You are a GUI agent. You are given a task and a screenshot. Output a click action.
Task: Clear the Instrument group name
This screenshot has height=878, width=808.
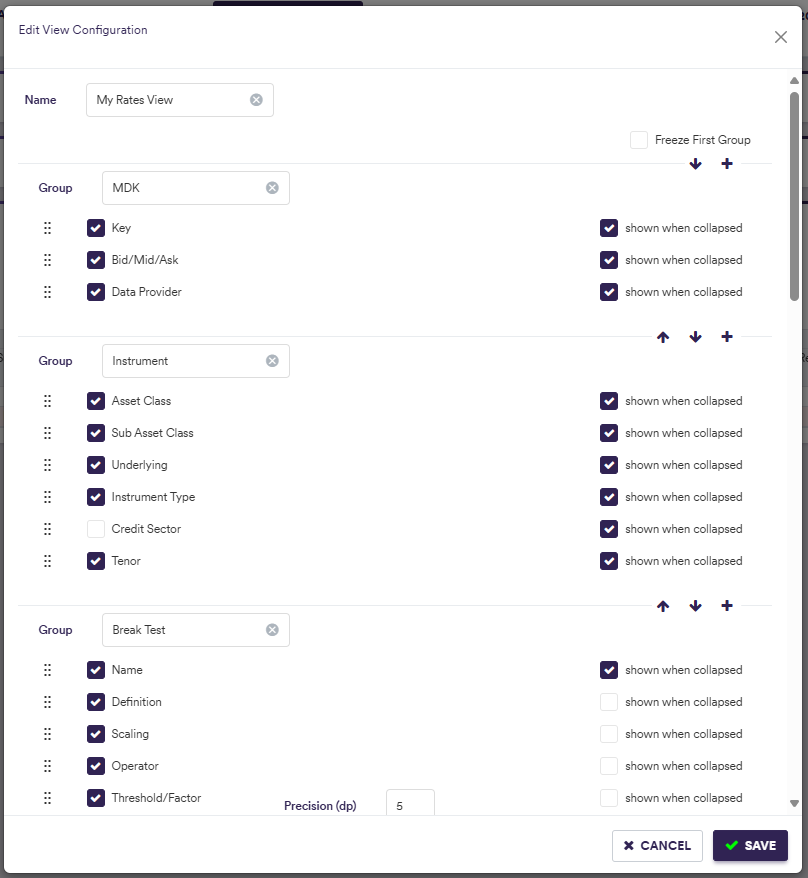coord(272,361)
